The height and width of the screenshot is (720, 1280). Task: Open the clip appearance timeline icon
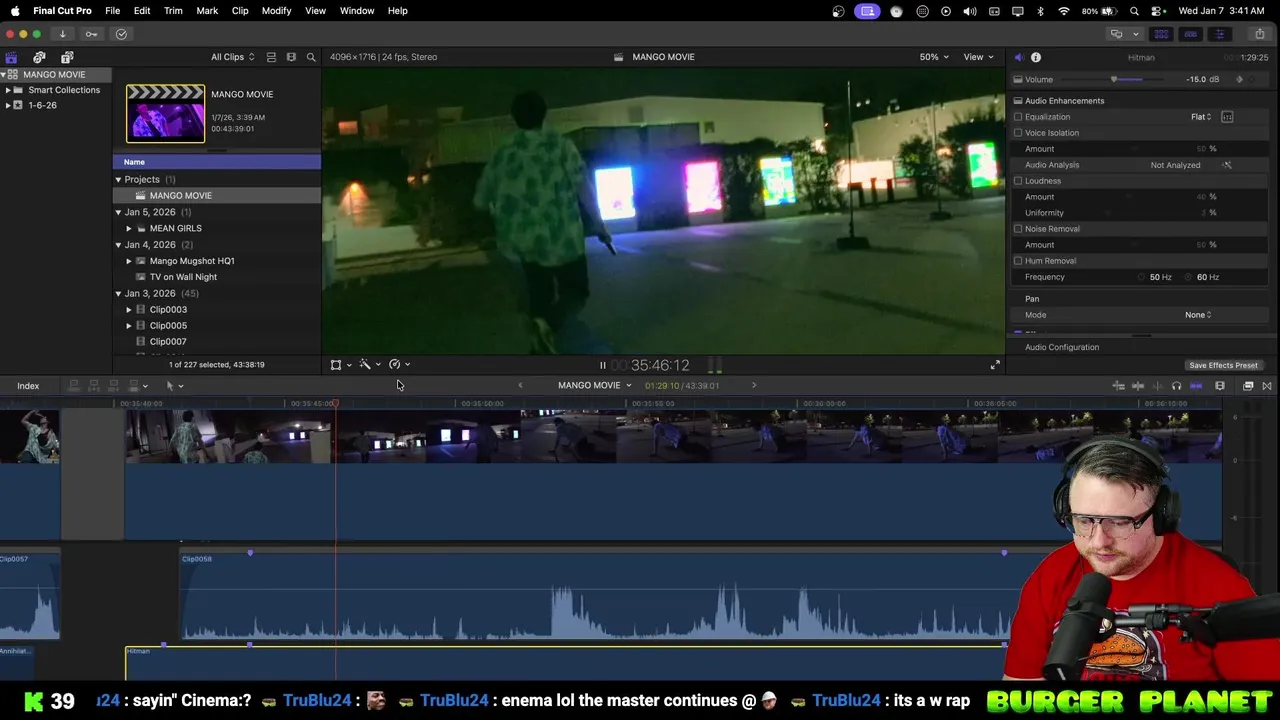point(1220,386)
